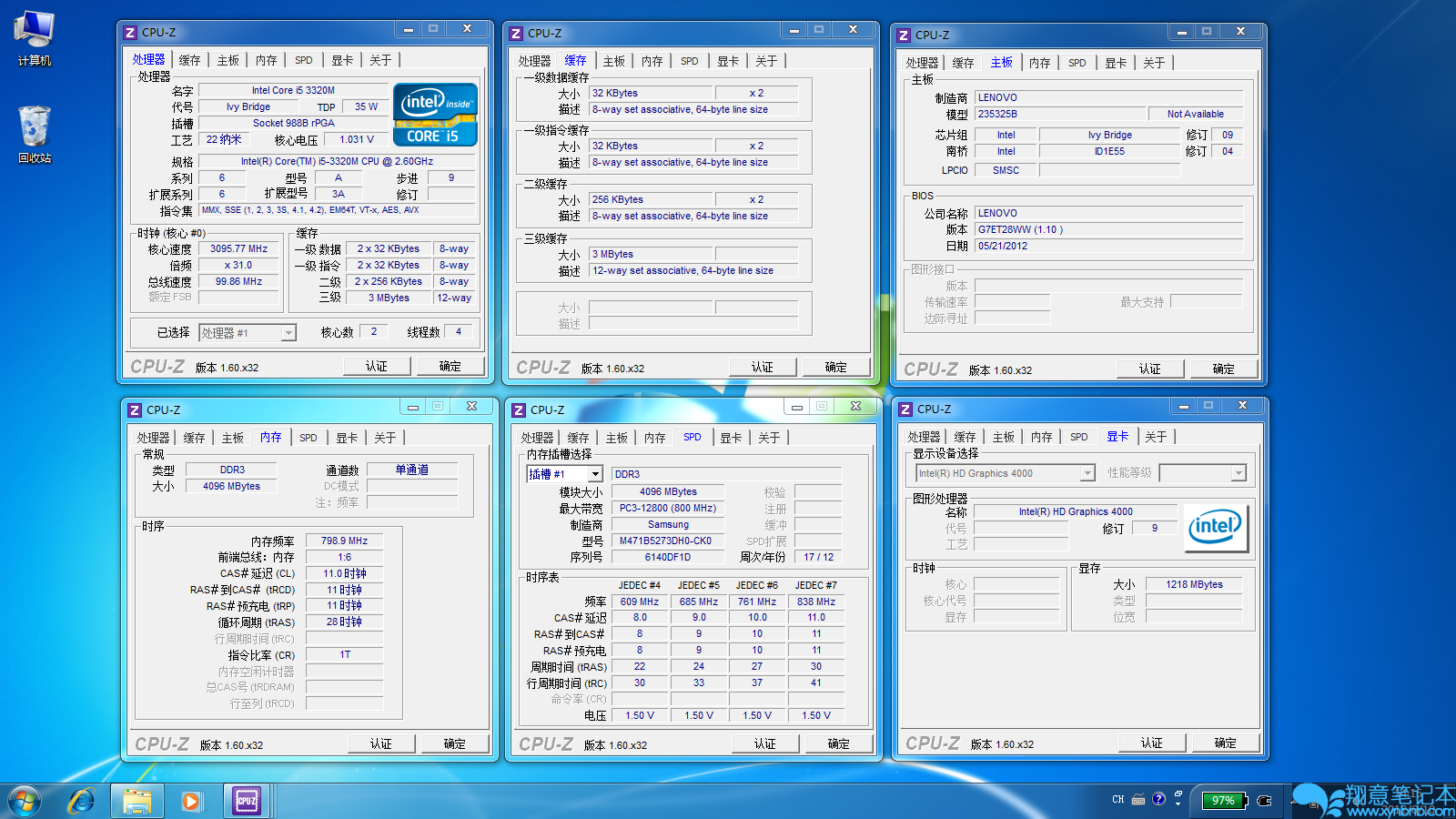Click the Z title icon of the mainboard-tab window
1456x819 pixels.
(905, 35)
